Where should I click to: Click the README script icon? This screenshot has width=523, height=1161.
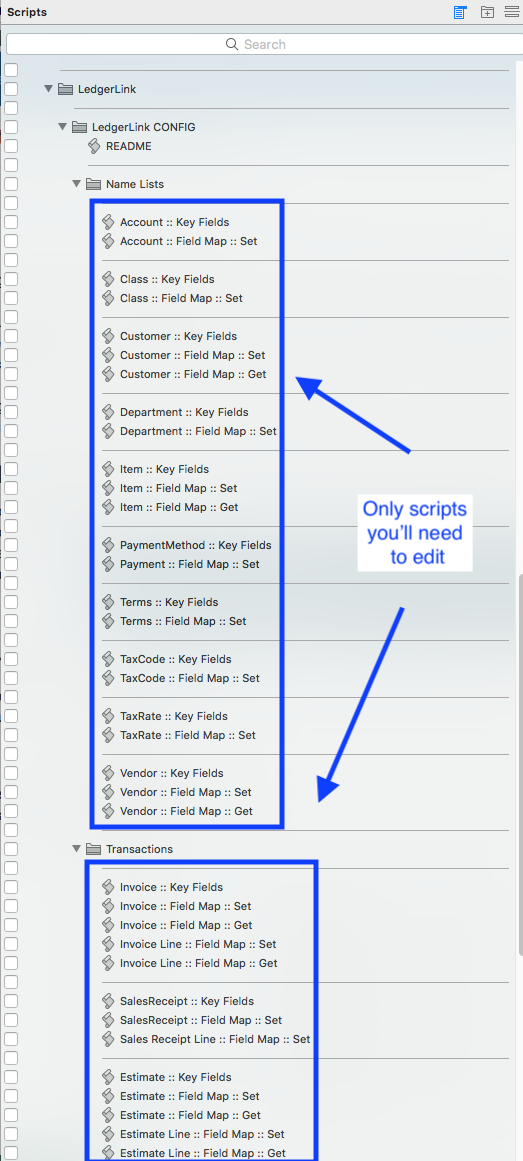(95, 146)
